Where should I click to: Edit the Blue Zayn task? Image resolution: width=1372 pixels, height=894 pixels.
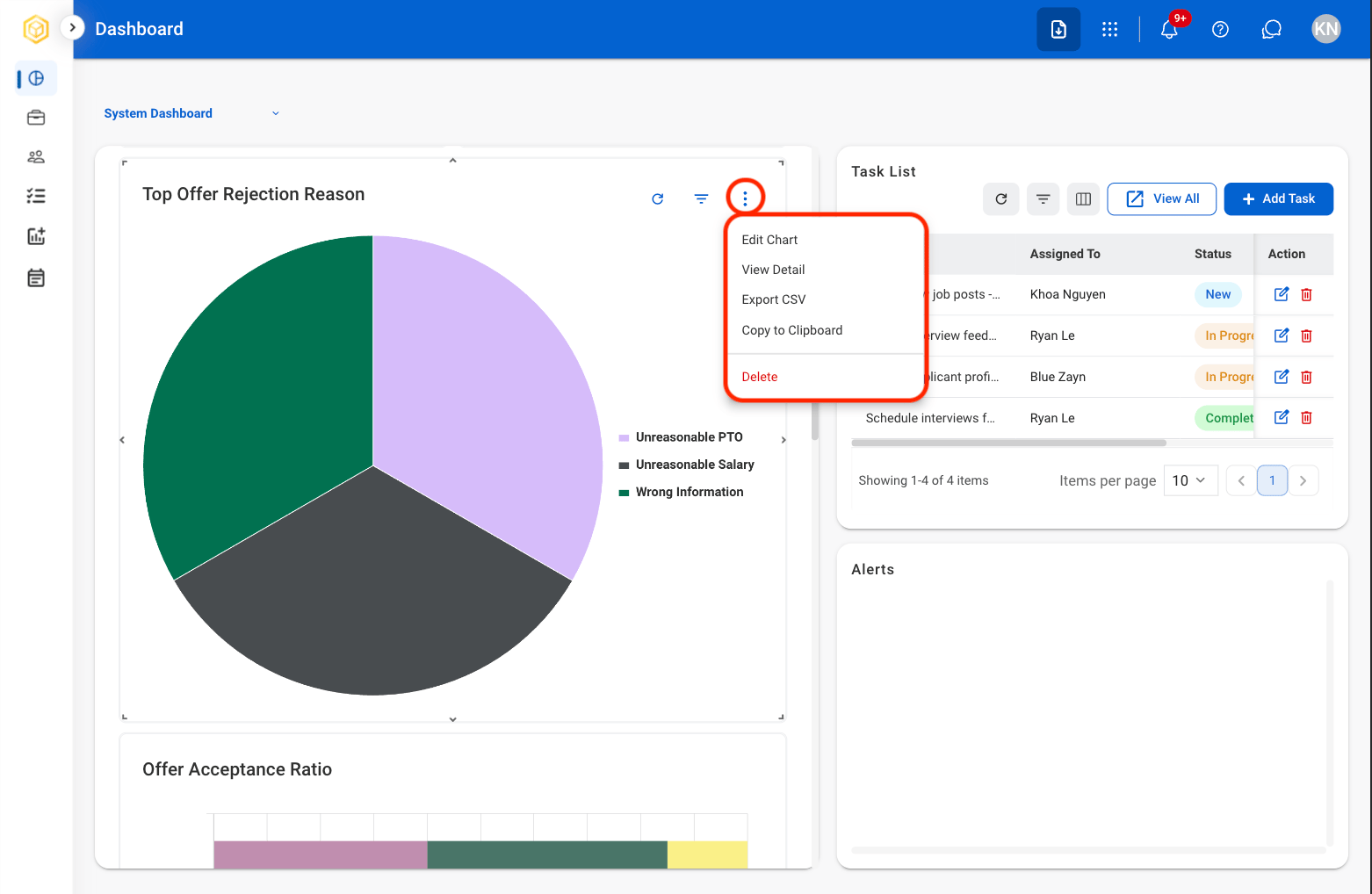pos(1282,377)
